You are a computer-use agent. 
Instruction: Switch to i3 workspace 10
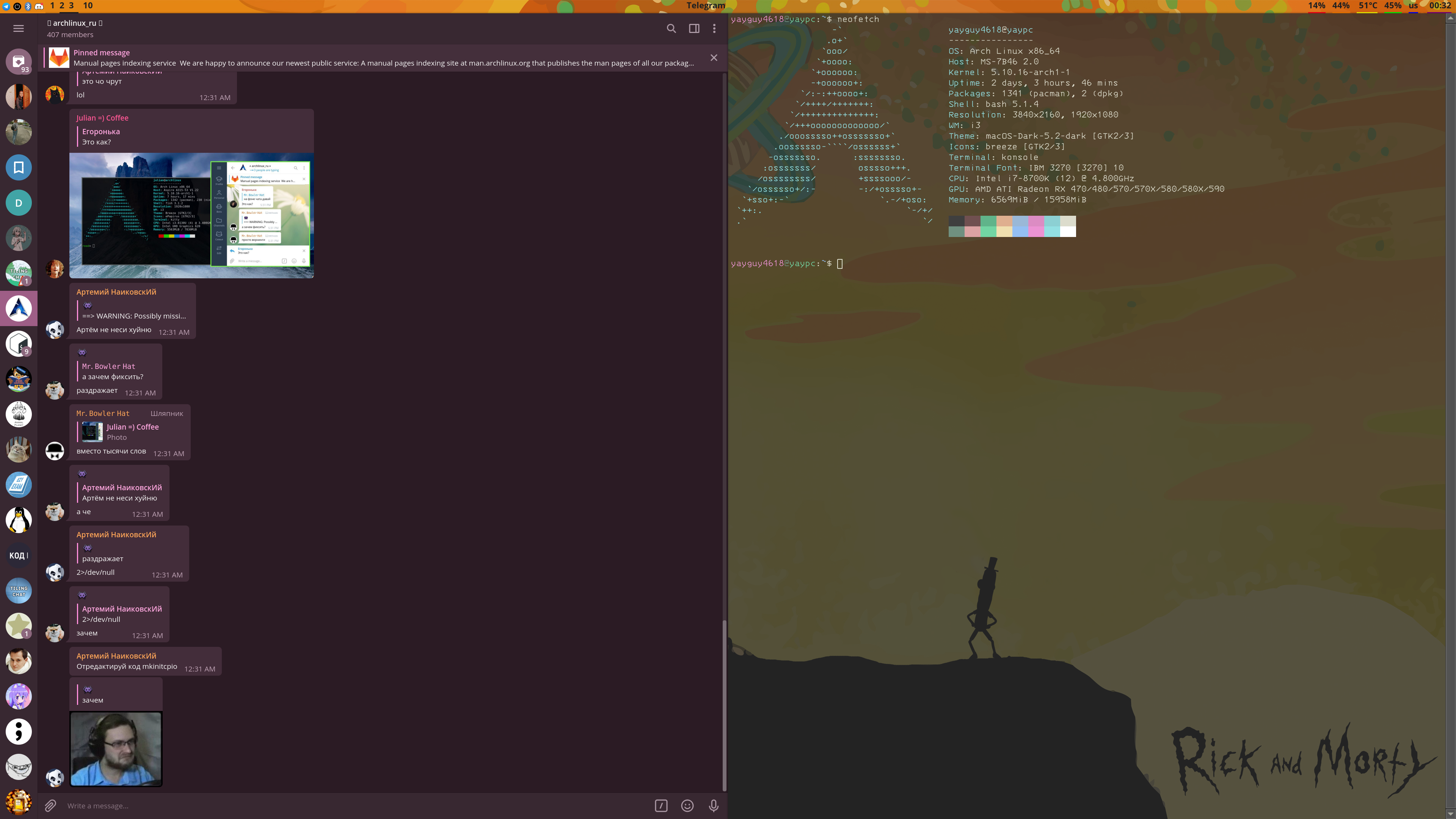click(88, 6)
